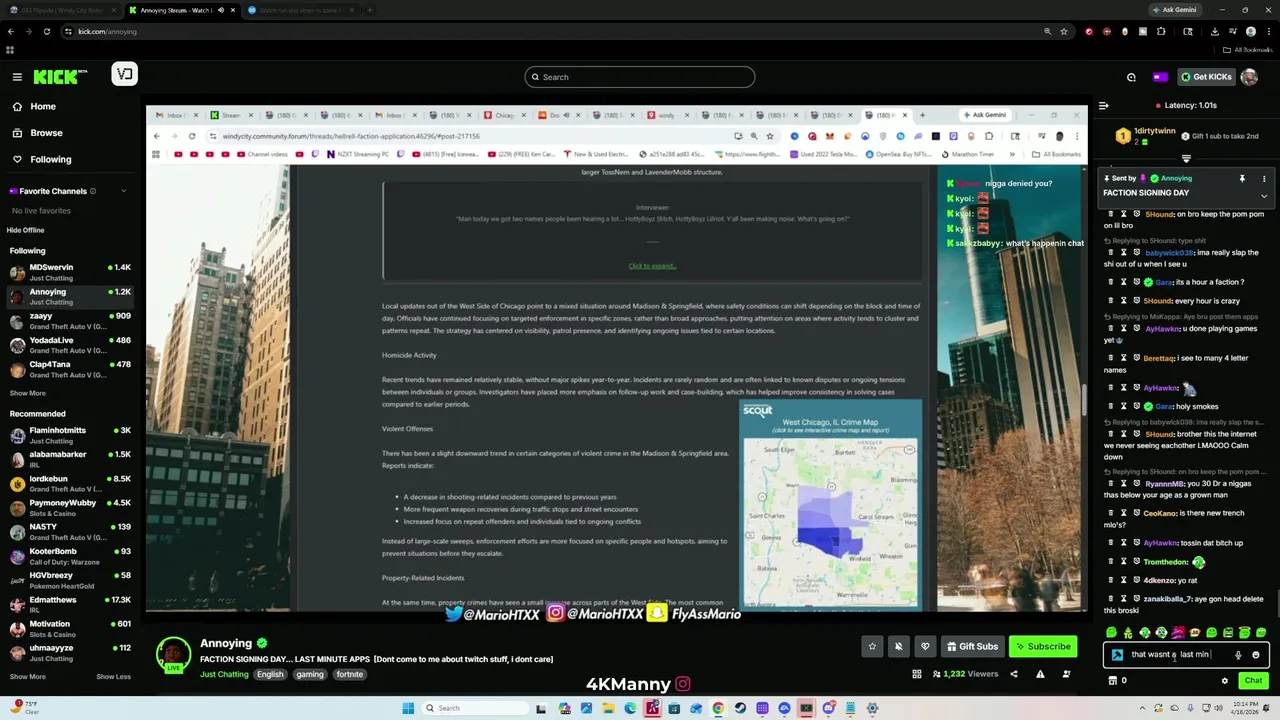Open Steam from the taskbar
The width and height of the screenshot is (1280, 720).
(740, 708)
